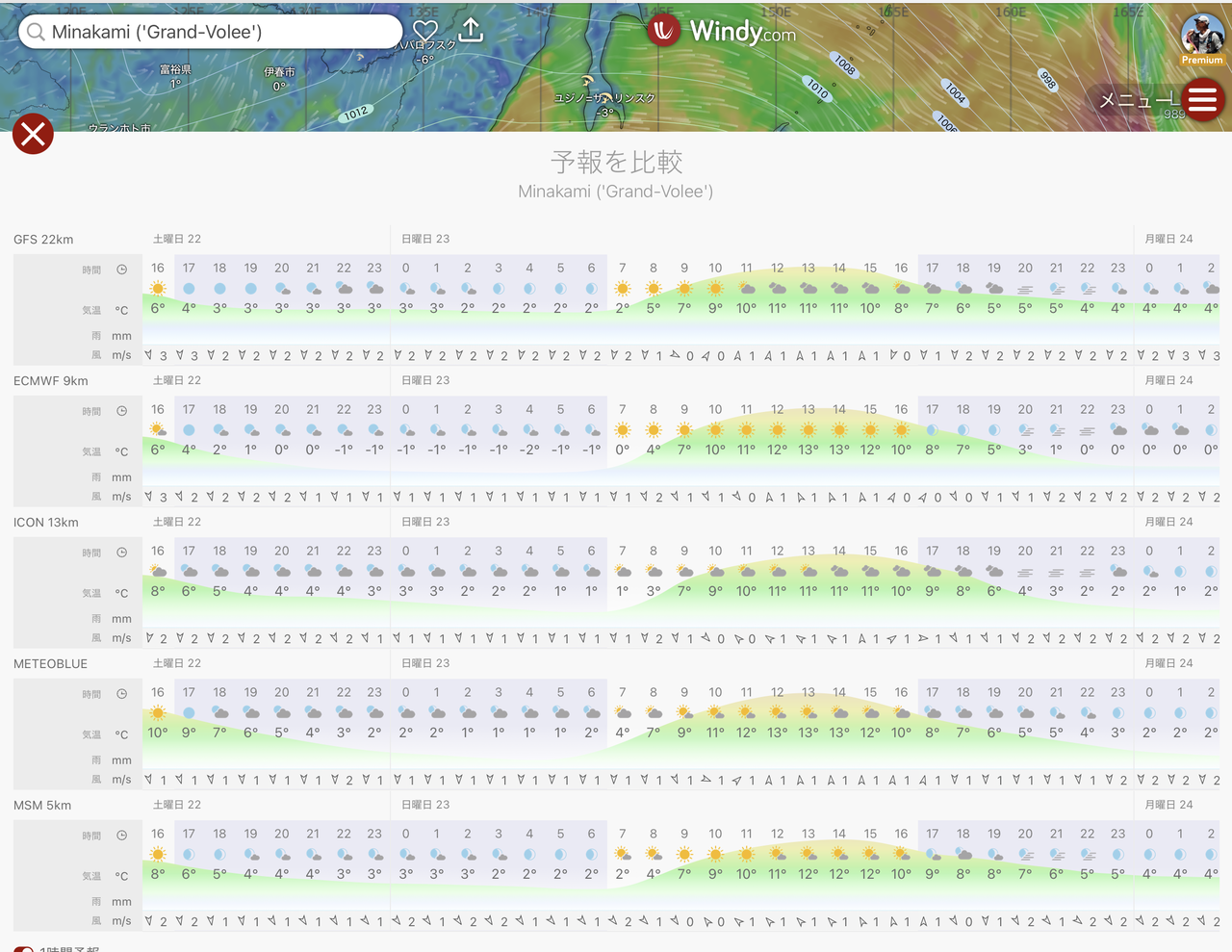This screenshot has height=952, width=1232.
Task: Select the ICON 13km model label
Action: 46,522
